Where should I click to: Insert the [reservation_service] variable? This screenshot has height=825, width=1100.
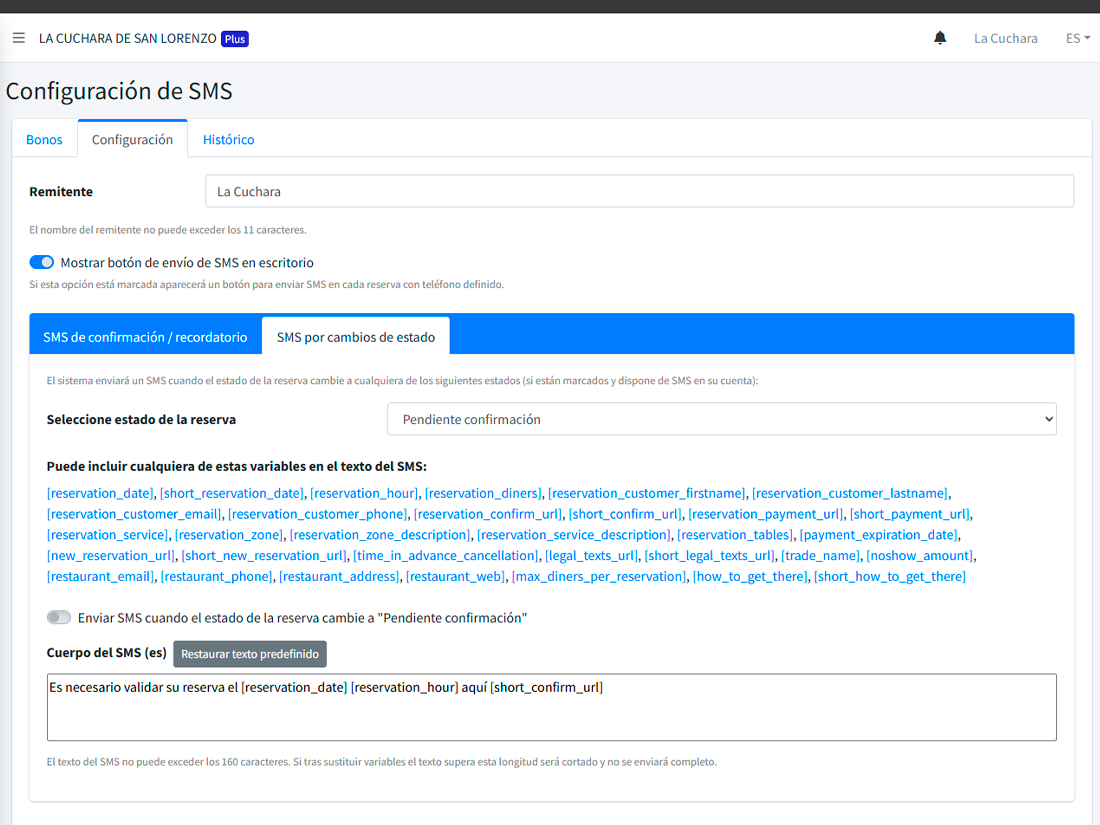(x=107, y=535)
